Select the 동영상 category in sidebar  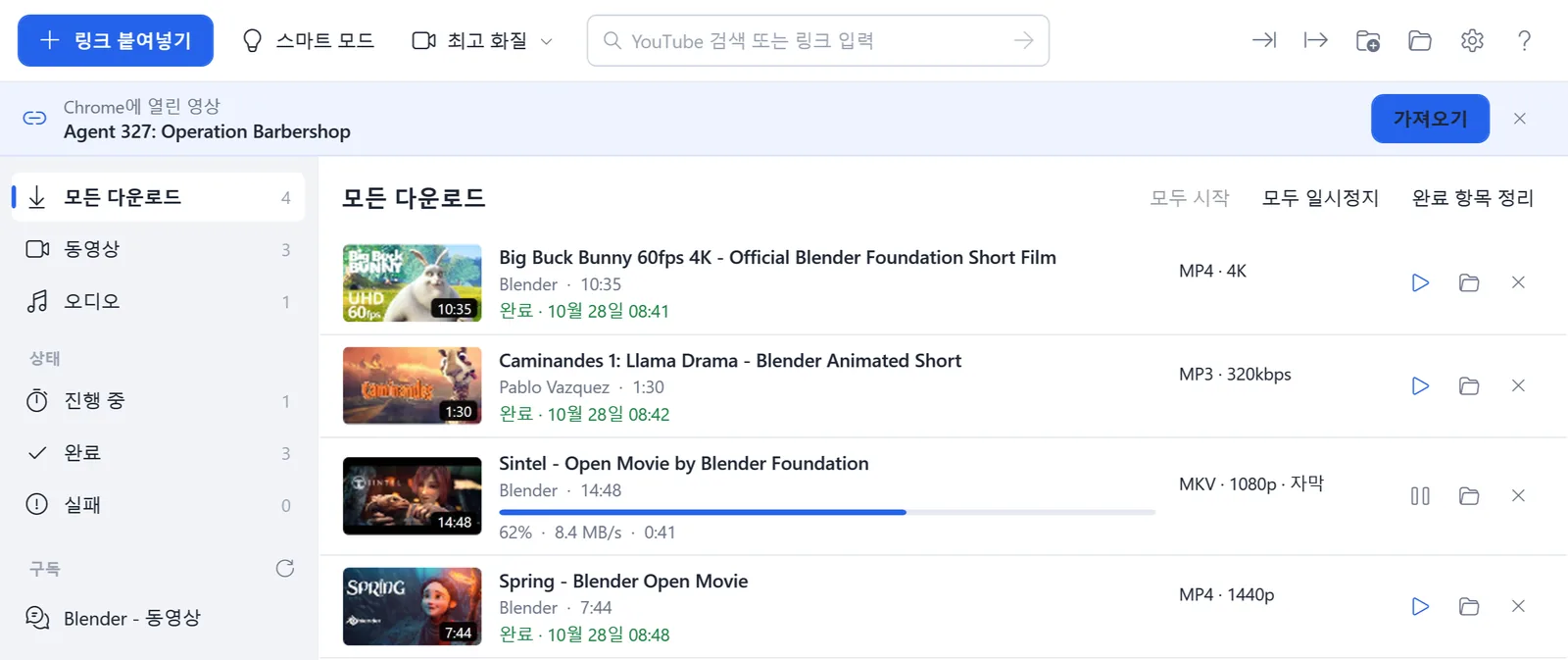click(x=159, y=249)
